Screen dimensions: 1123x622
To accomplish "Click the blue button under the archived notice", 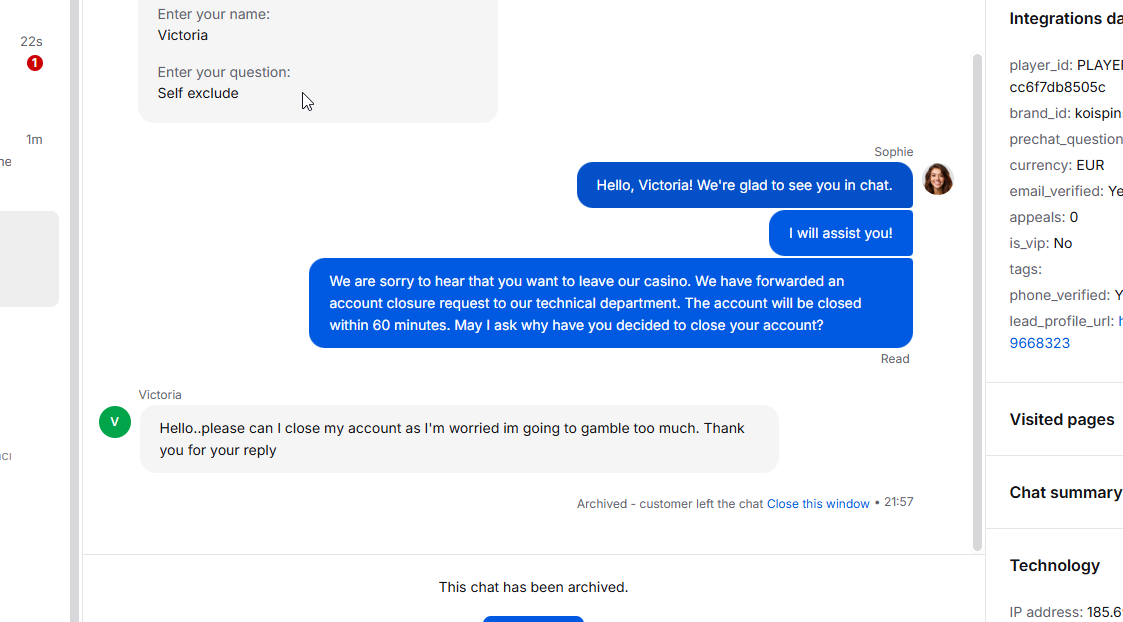I will coord(533,618).
